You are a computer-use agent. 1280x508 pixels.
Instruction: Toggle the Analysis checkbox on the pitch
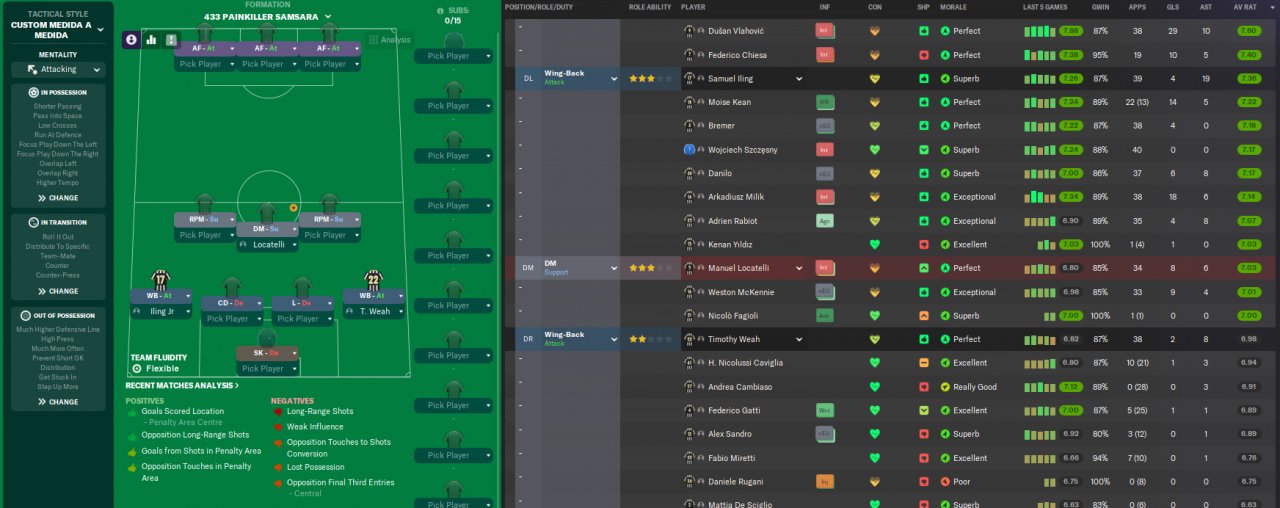click(374, 40)
